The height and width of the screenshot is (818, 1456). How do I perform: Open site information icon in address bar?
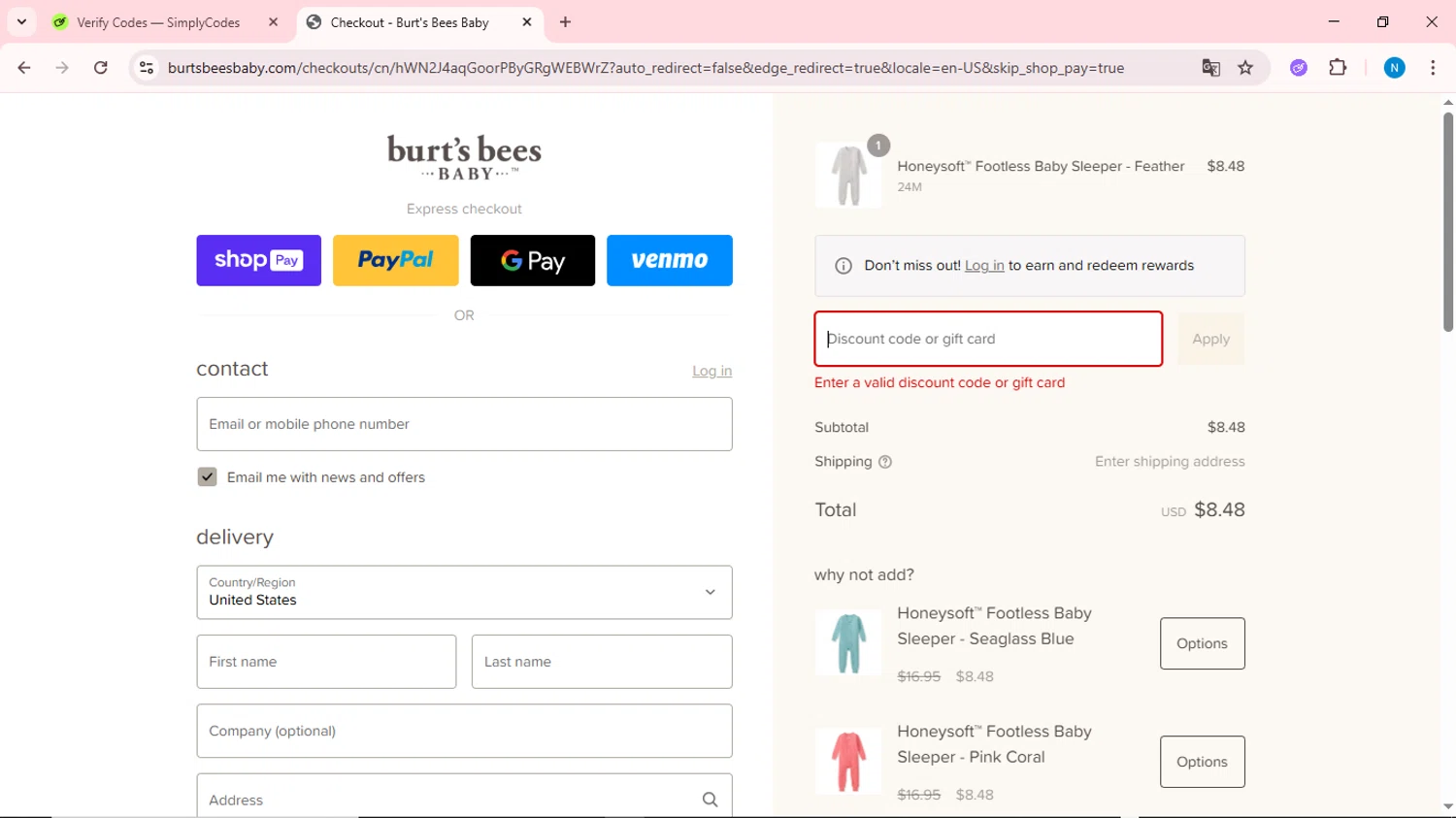tap(147, 68)
